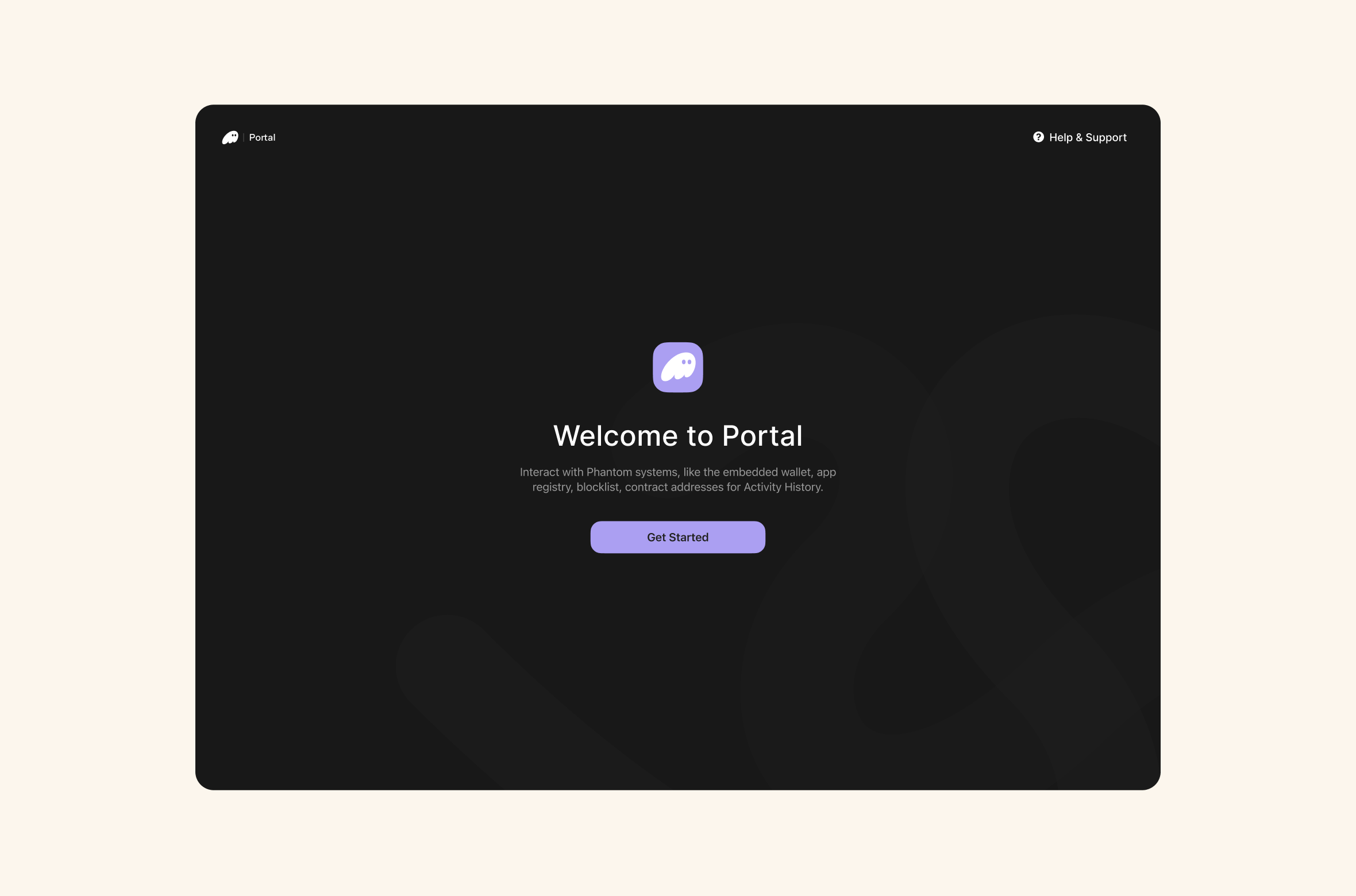Click the Phantom ghost logo in header
The width and height of the screenshot is (1356, 896).
tap(230, 137)
